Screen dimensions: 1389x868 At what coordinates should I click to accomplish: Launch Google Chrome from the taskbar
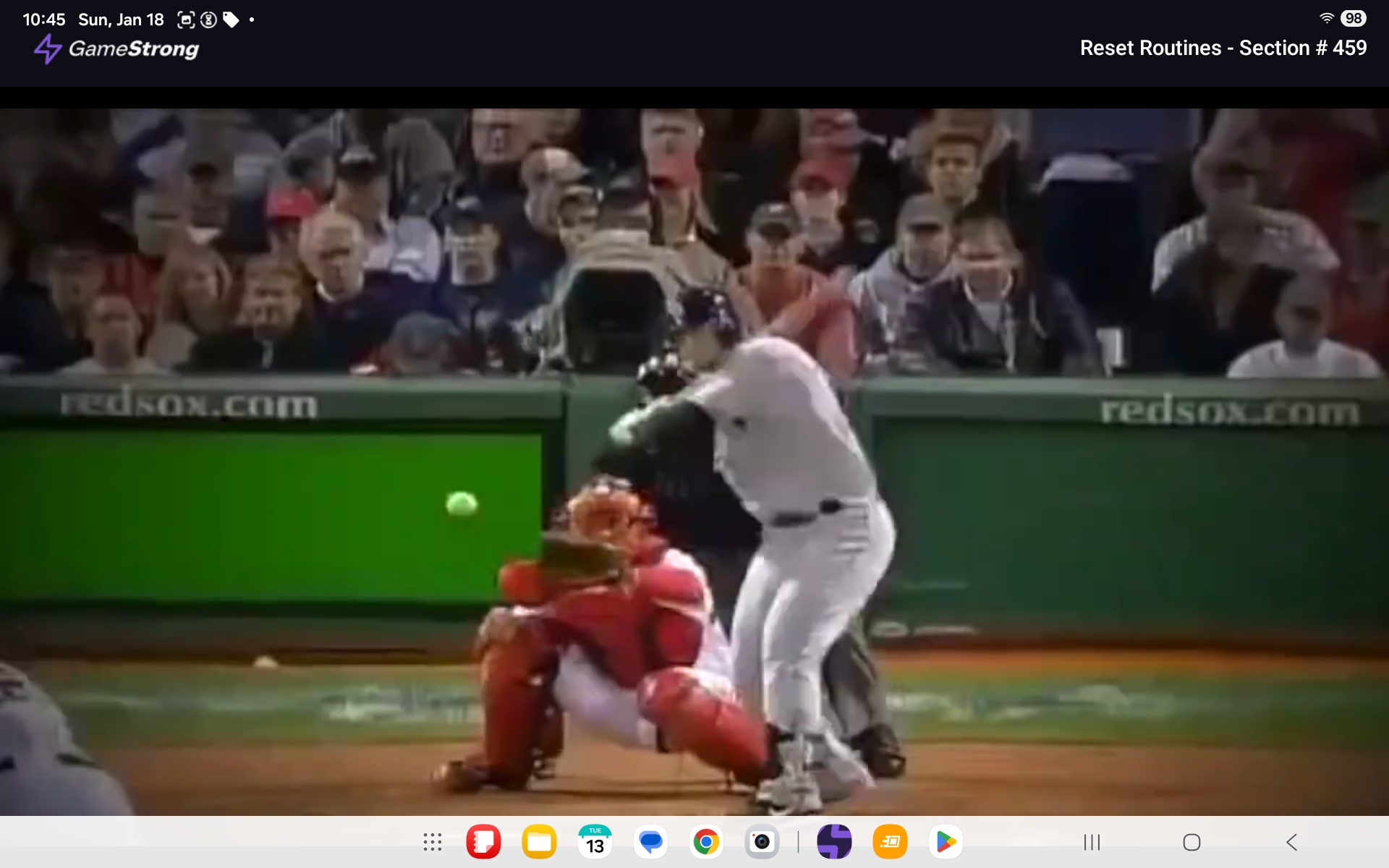click(x=707, y=842)
